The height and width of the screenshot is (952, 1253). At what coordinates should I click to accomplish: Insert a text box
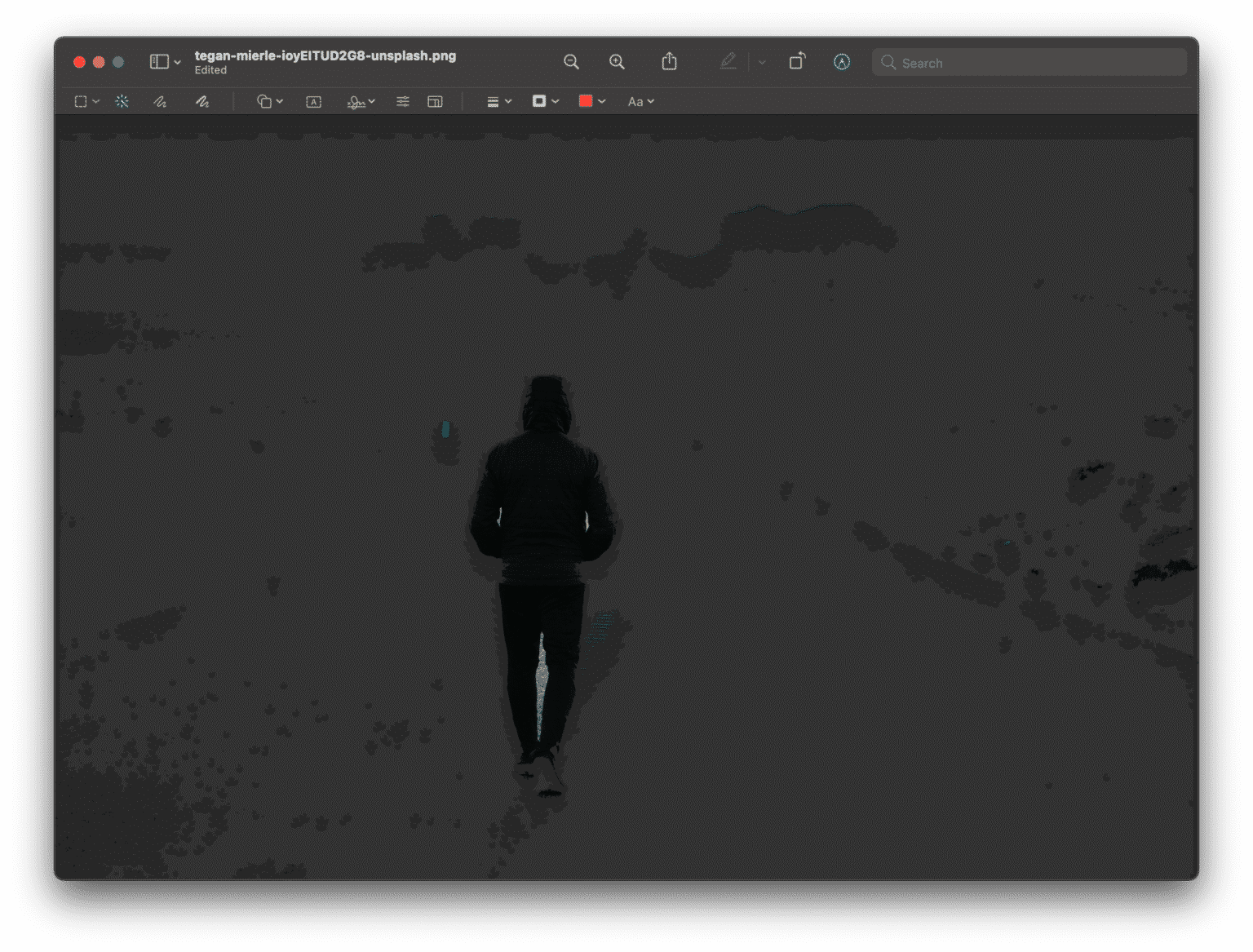(313, 102)
